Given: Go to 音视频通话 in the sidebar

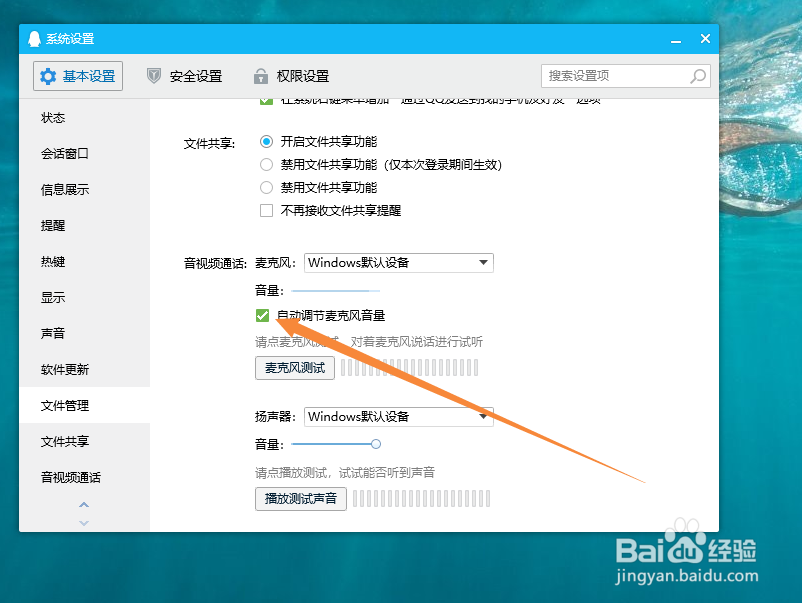Looking at the screenshot, I should pos(84,477).
